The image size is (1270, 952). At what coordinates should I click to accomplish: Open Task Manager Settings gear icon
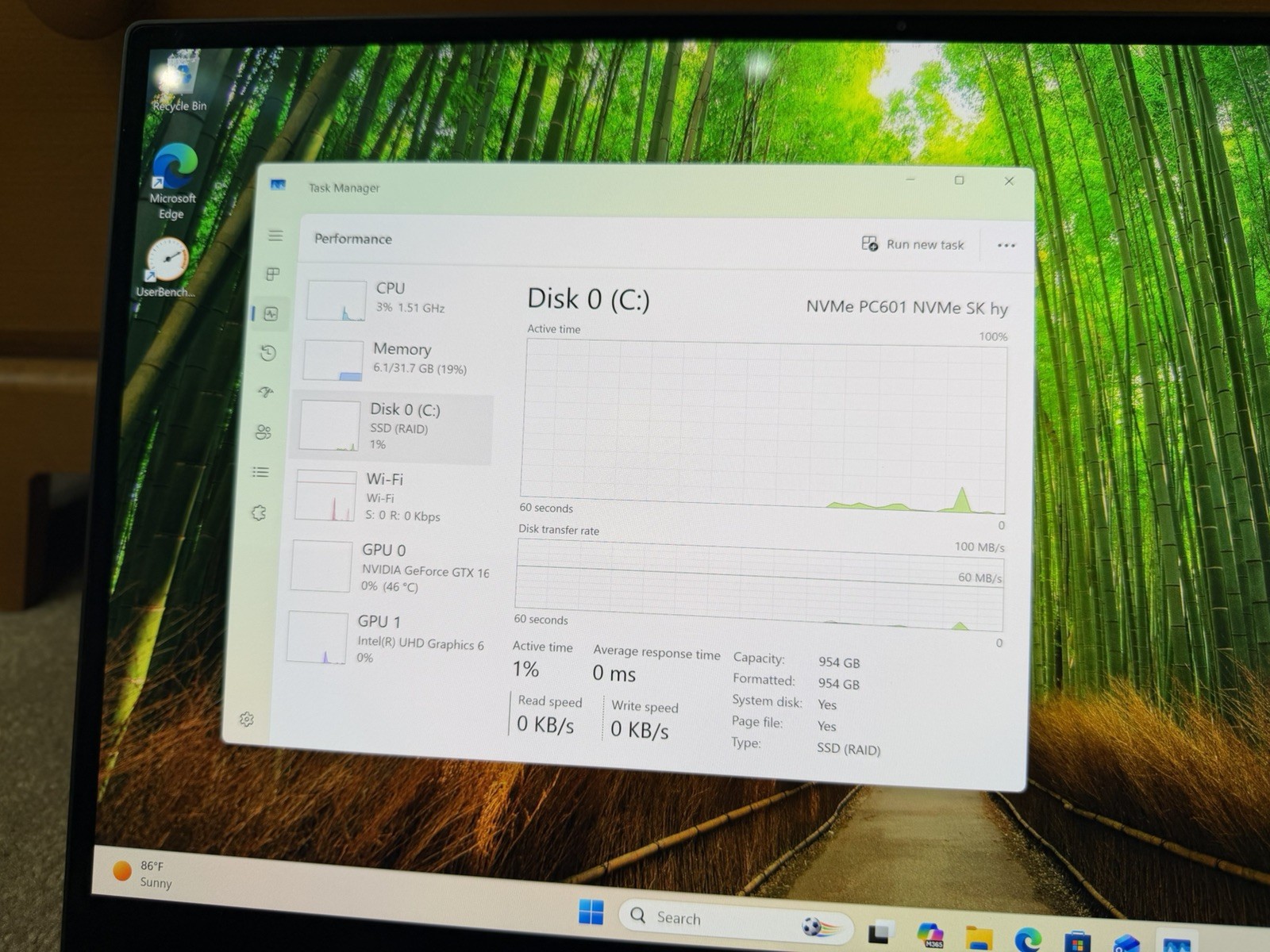pyautogui.click(x=246, y=719)
